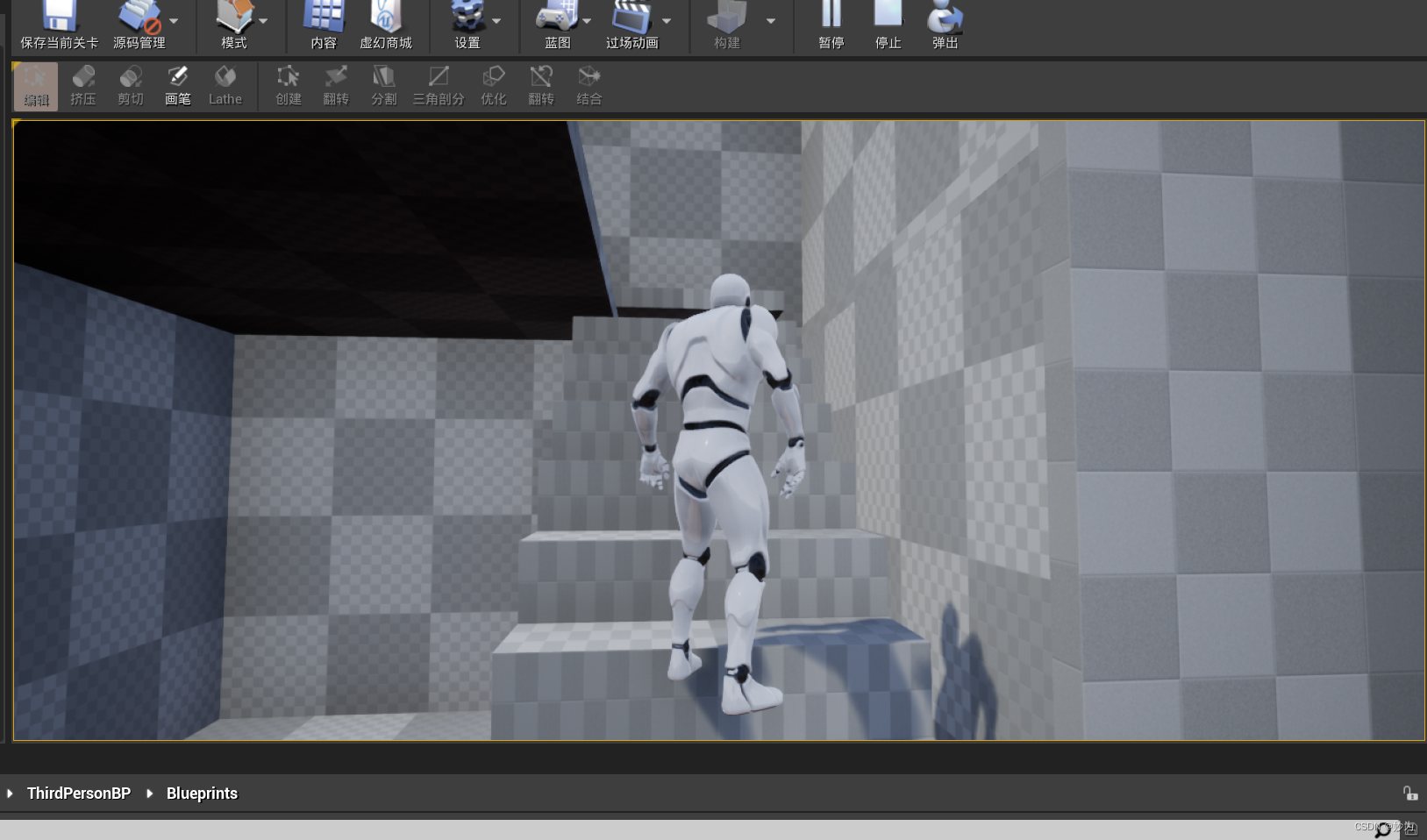
Task: Expand the Blueprints dropdown arrow
Action: (587, 20)
